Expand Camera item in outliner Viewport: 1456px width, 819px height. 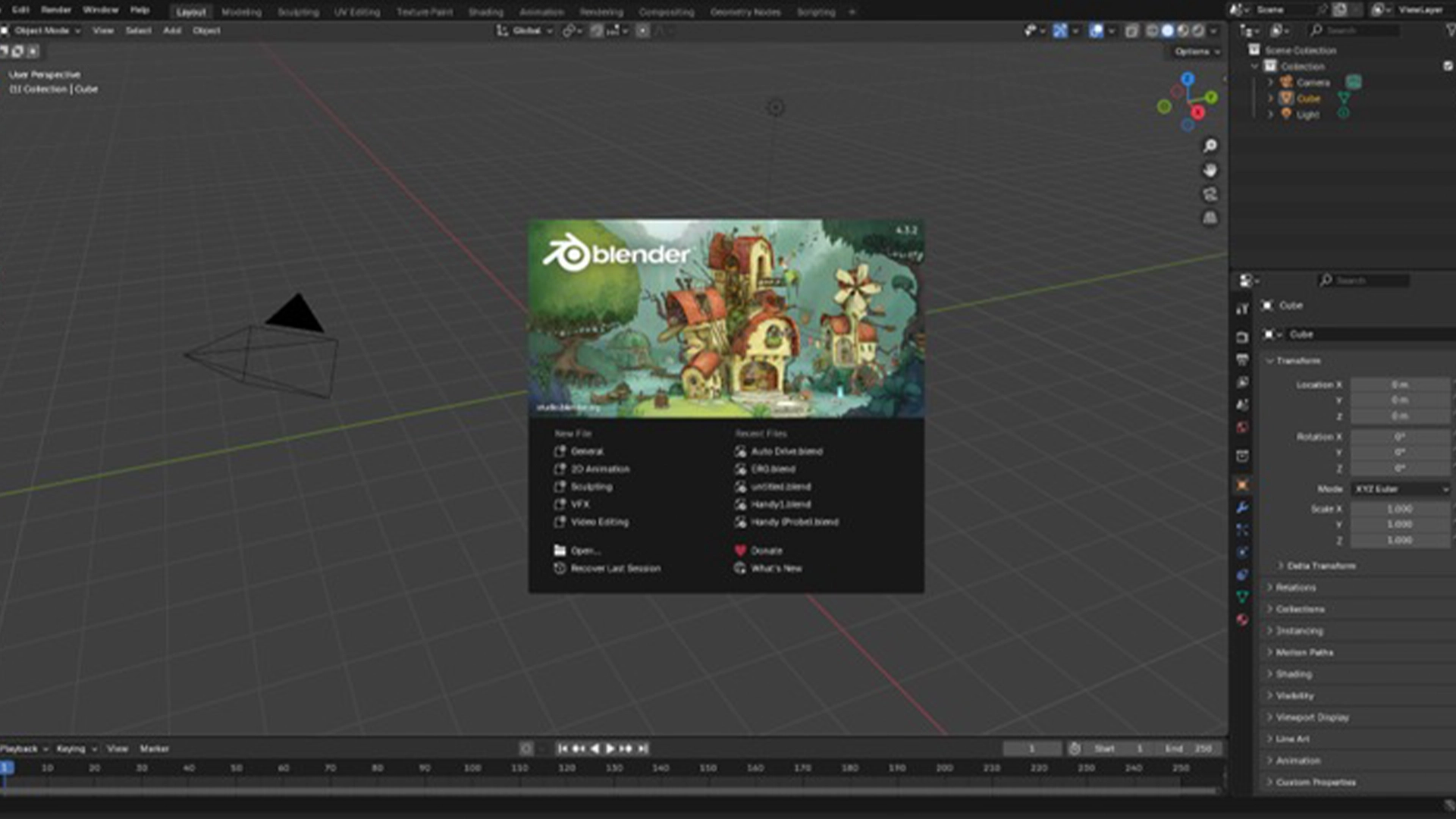tap(1271, 82)
